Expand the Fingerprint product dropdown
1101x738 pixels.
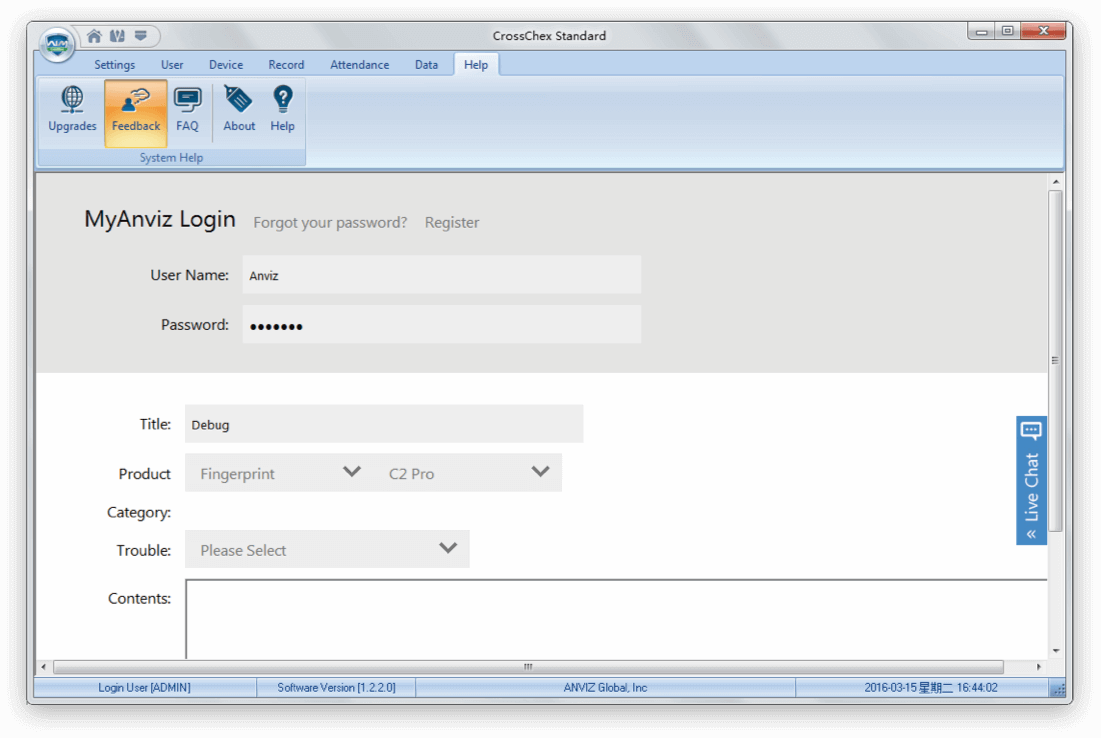[278, 473]
